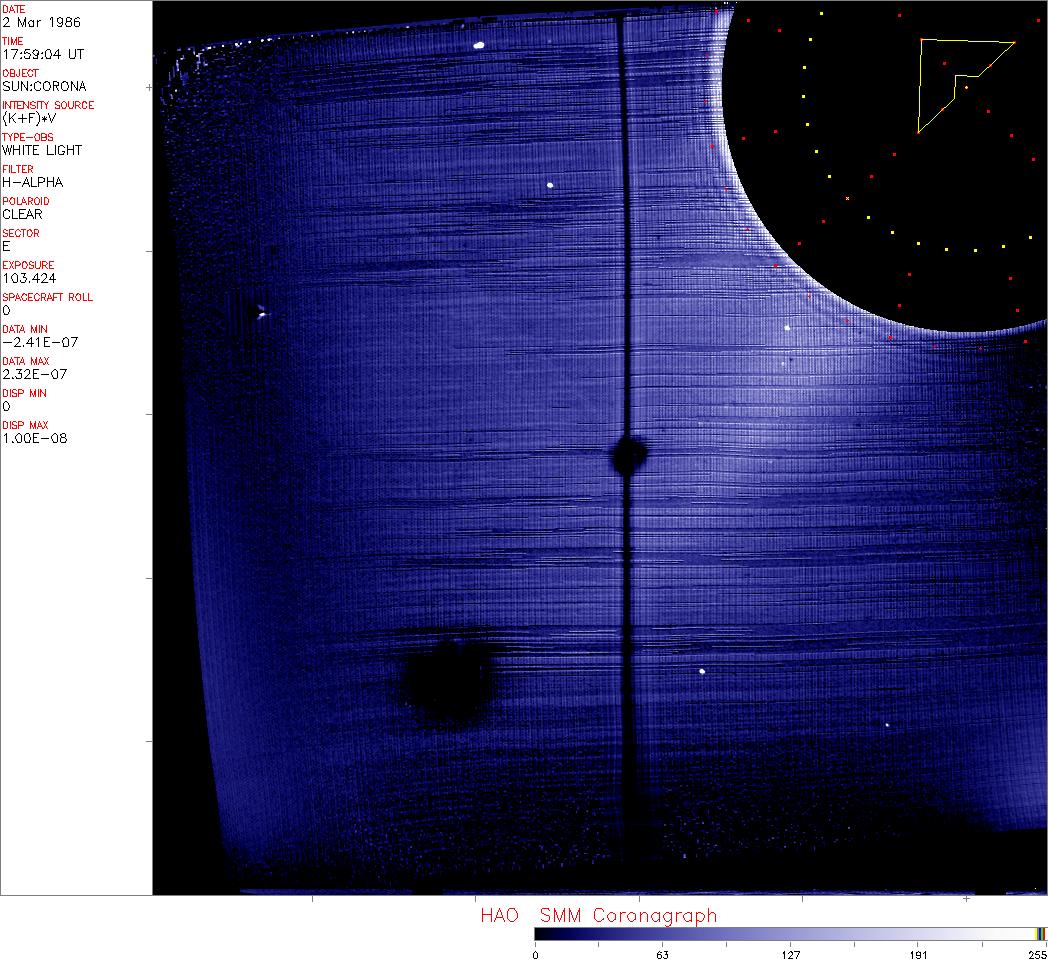Click the HAO SMM Coronagraph title

click(598, 915)
